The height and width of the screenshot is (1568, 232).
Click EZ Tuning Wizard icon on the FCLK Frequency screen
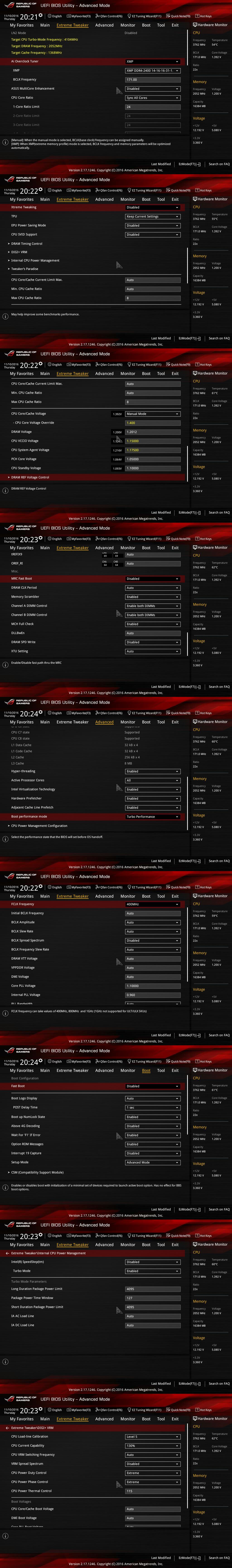[129, 887]
